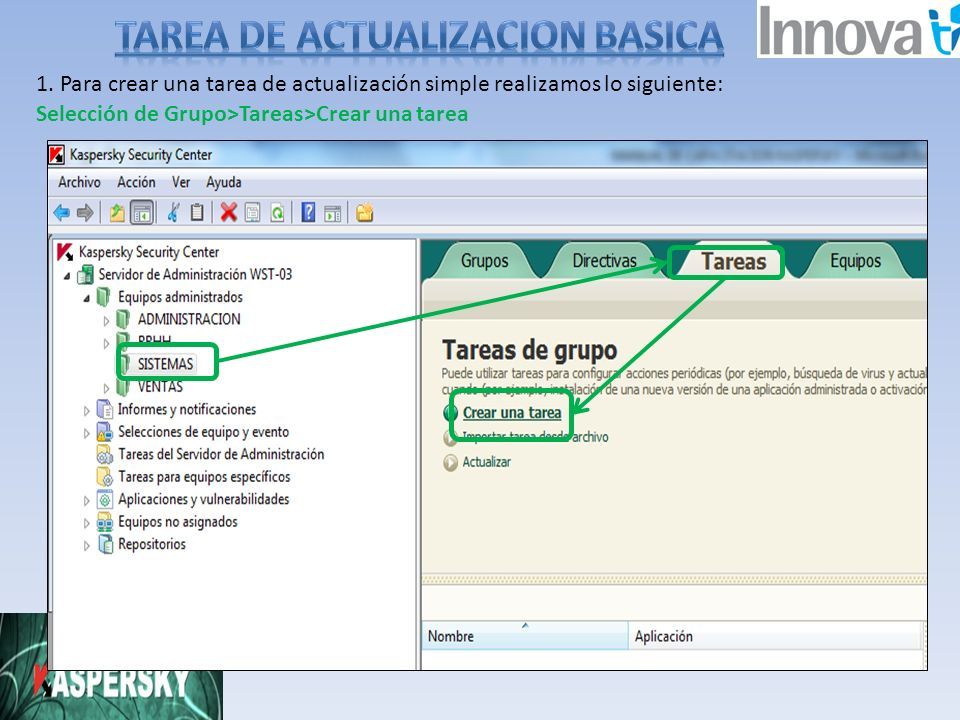The height and width of the screenshot is (720, 960).
Task: Click the Selecciones de equipo y evento icon
Action: point(105,432)
